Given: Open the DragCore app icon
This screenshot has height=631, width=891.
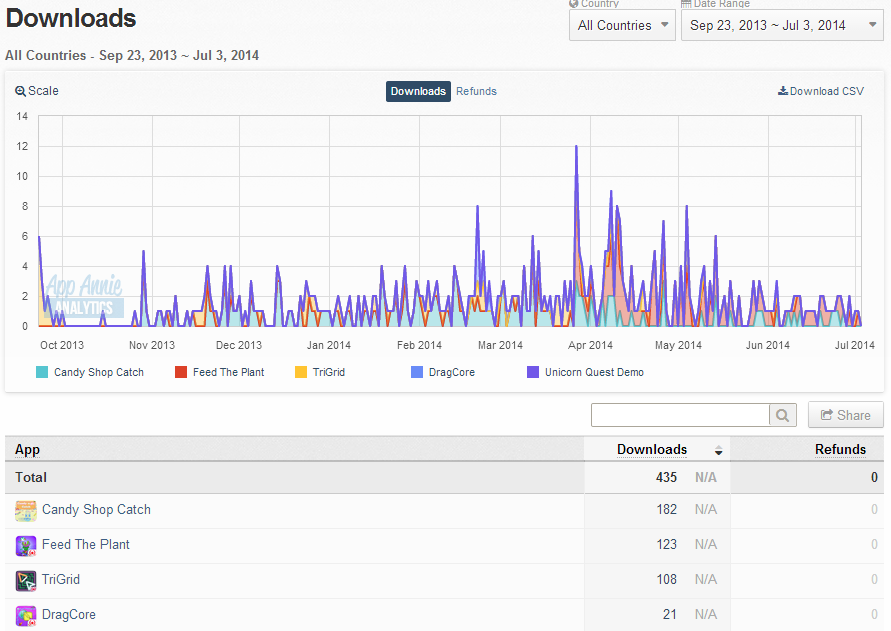Looking at the screenshot, I should pos(26,616).
